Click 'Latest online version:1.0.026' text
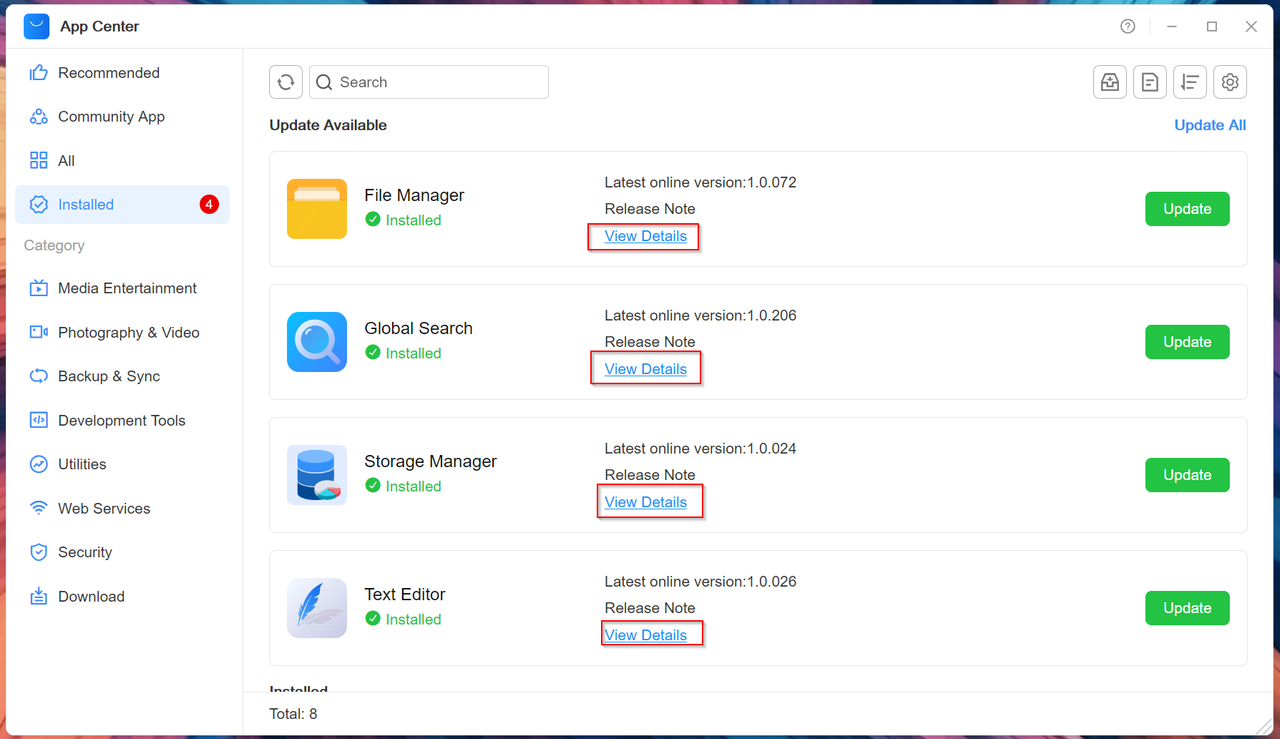 [700, 581]
